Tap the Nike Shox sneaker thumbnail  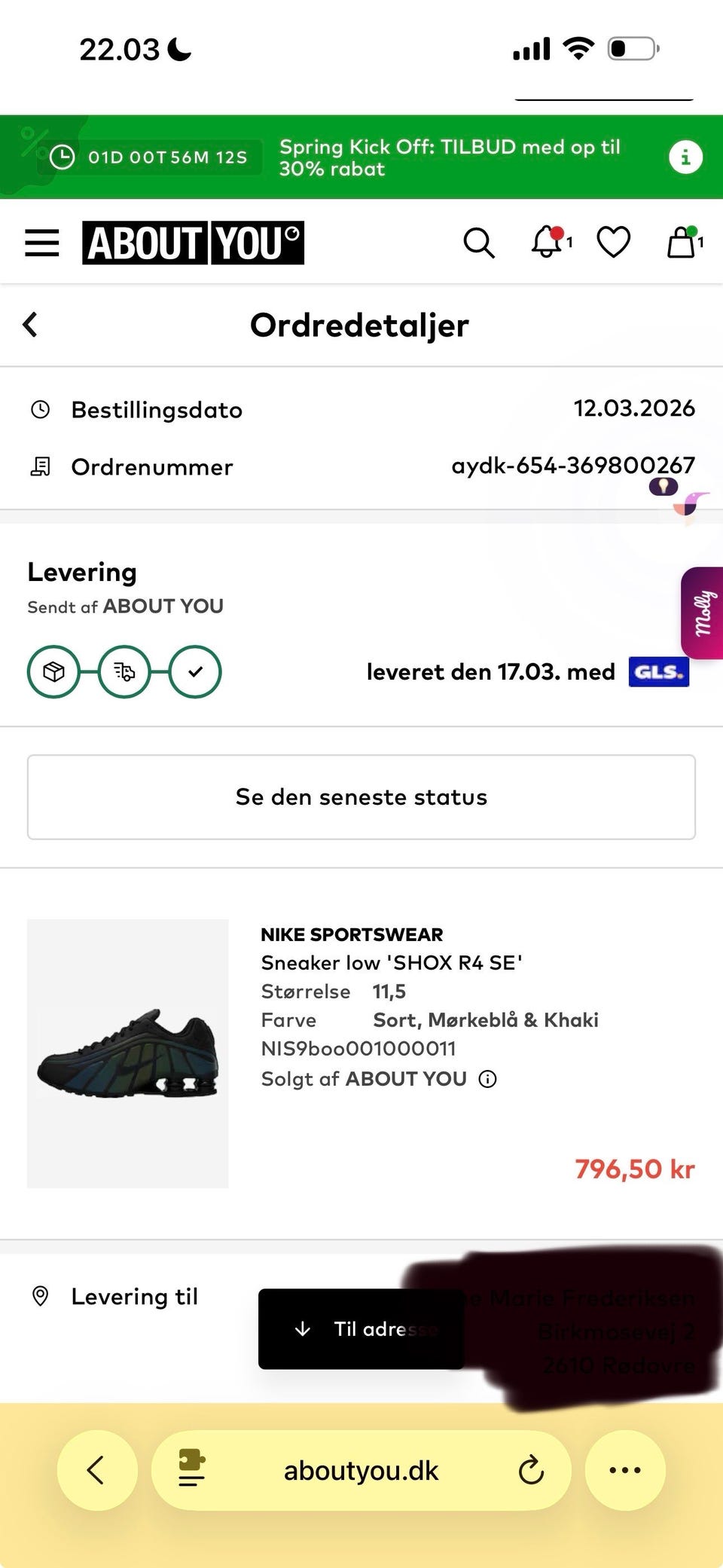(128, 1053)
